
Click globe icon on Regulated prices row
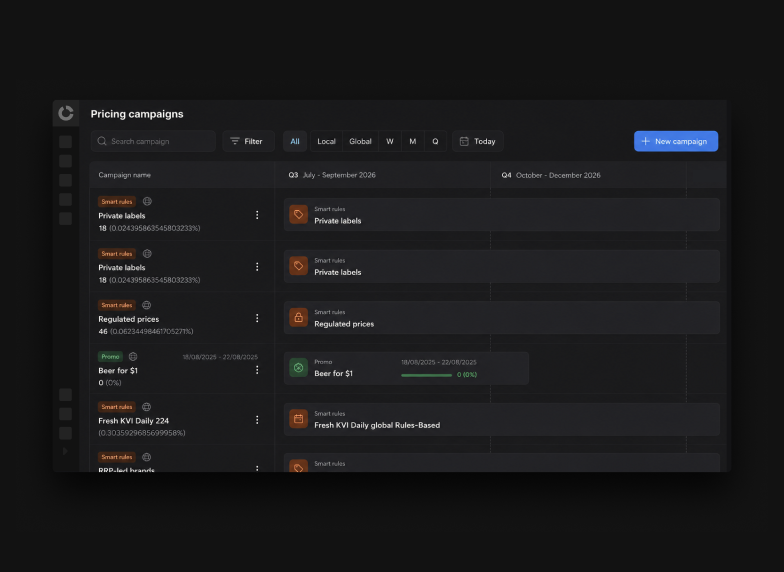pos(146,305)
